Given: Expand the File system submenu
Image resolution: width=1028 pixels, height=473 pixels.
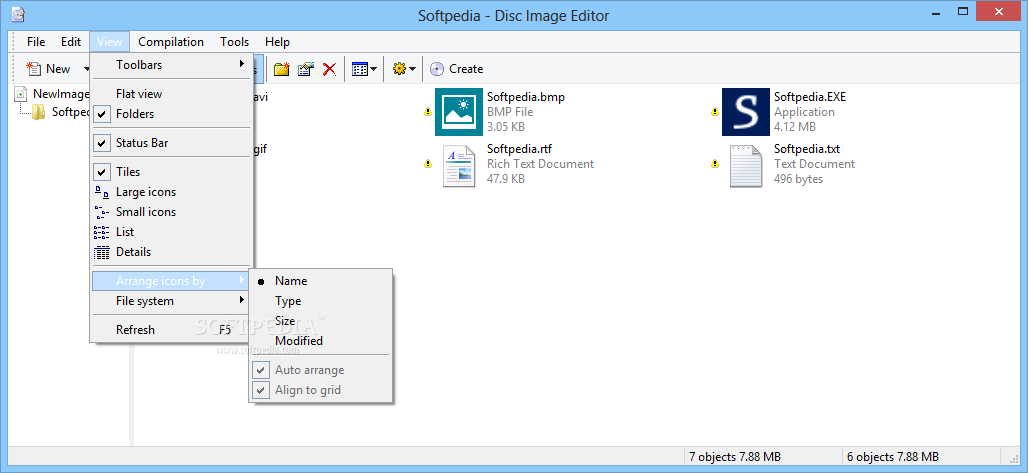Looking at the screenshot, I should (172, 301).
